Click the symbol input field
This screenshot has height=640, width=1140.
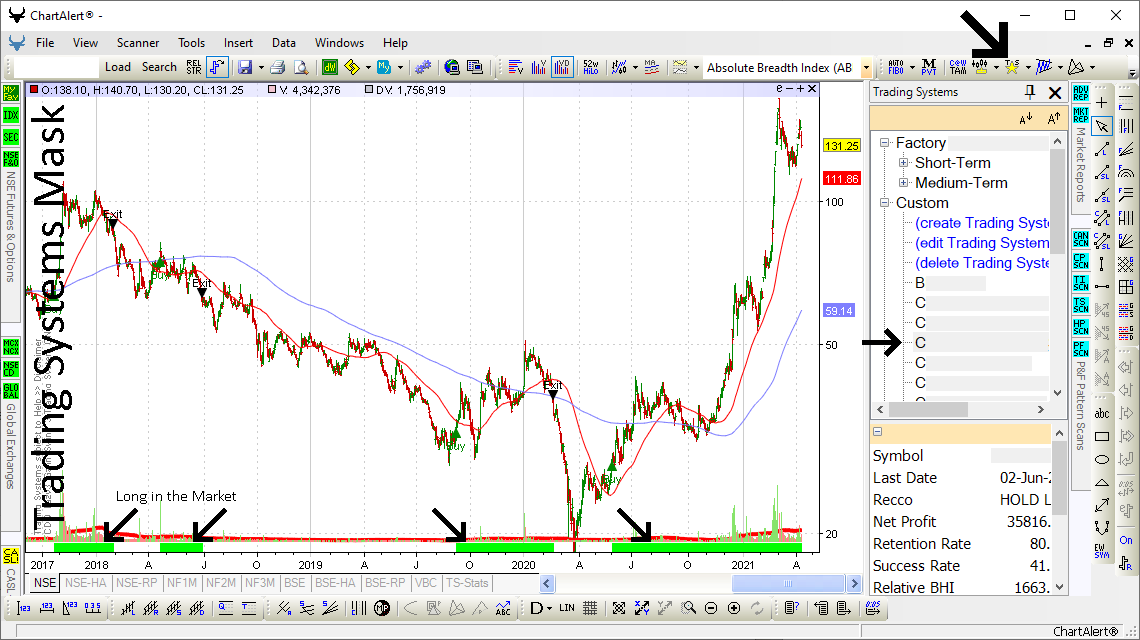coord(56,68)
